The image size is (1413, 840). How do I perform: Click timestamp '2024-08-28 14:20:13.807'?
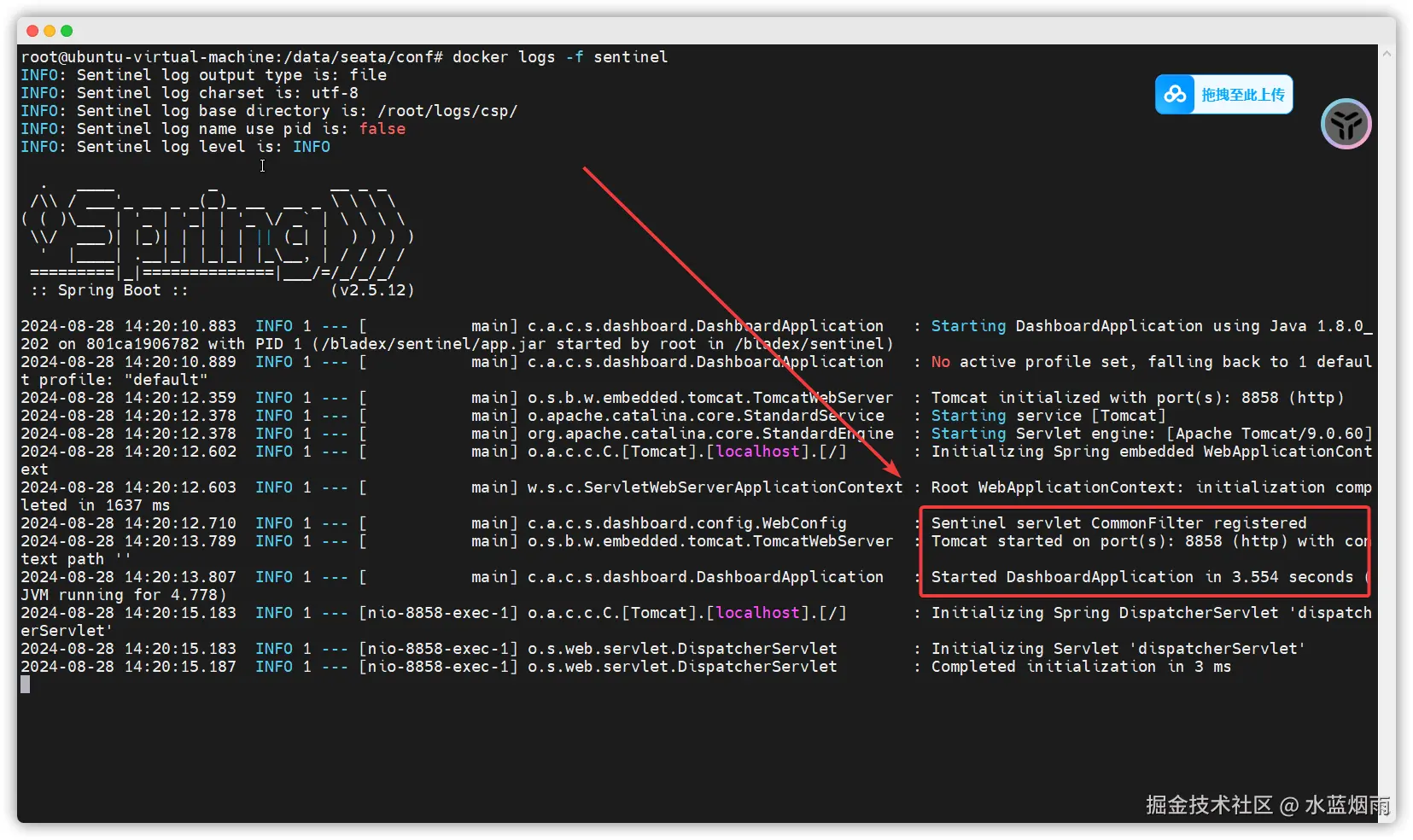click(x=128, y=577)
